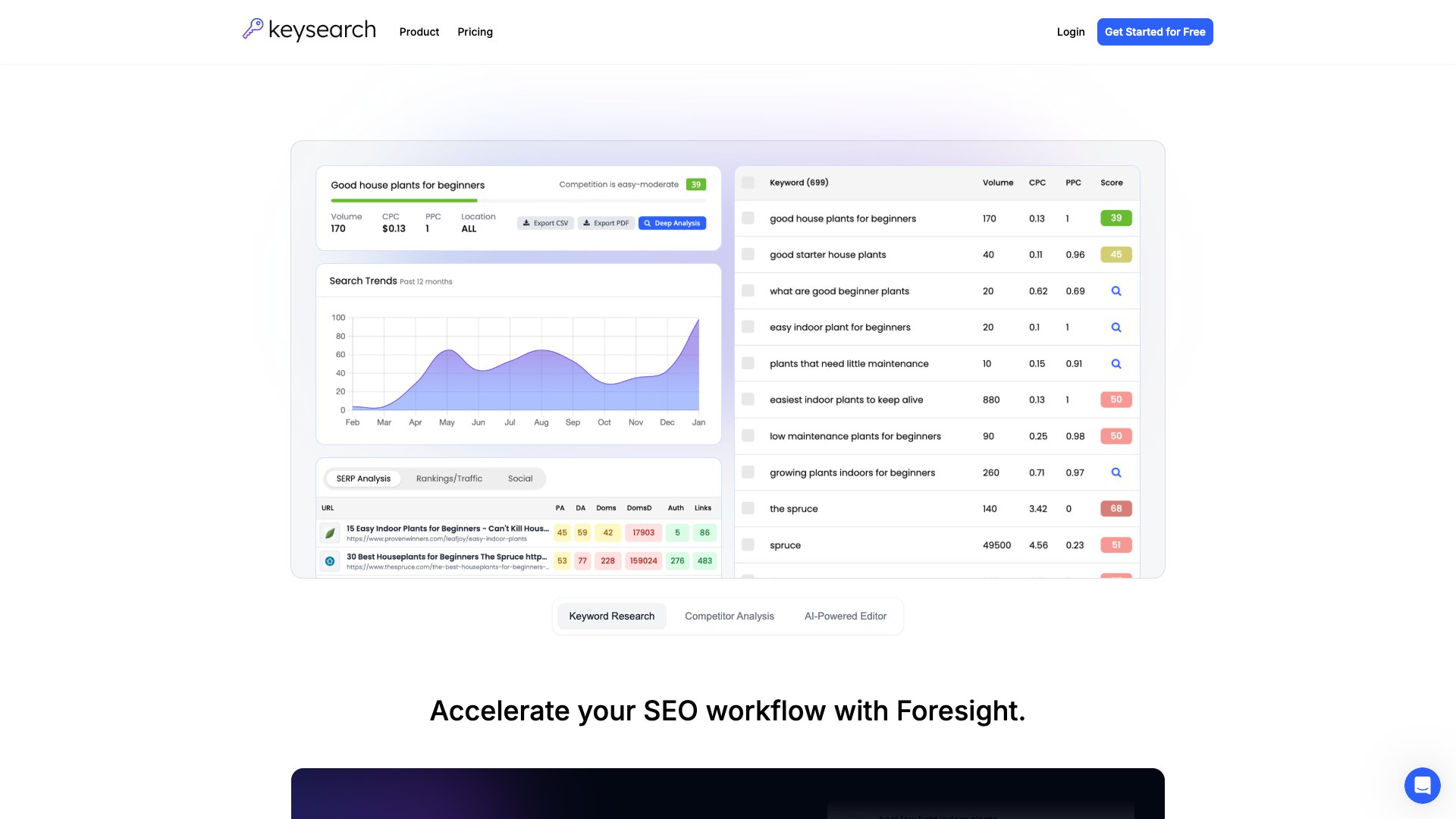Click the Login link
The height and width of the screenshot is (819, 1456).
(x=1071, y=32)
